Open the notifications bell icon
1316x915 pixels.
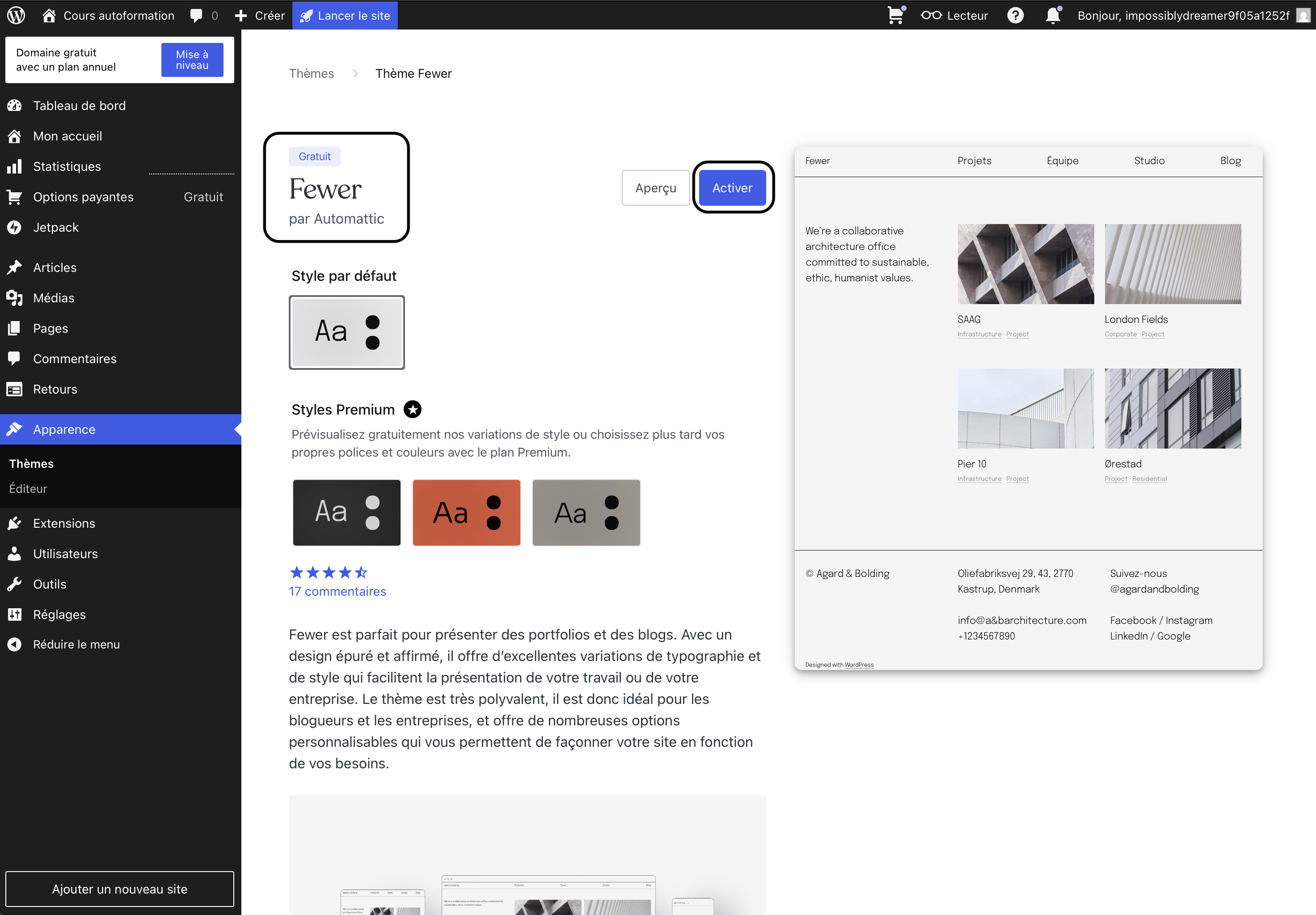coord(1053,15)
